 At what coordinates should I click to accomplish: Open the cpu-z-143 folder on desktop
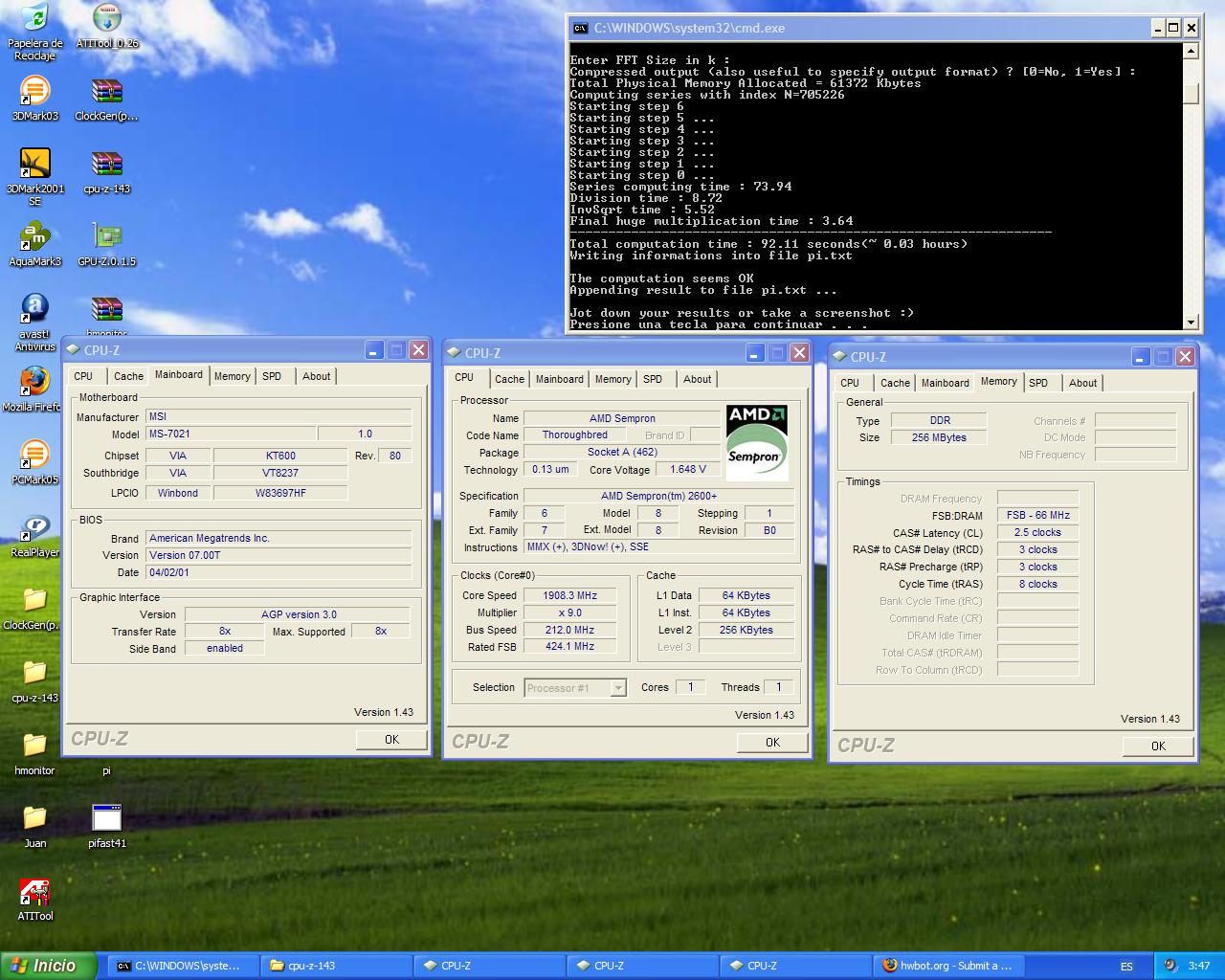(x=34, y=680)
